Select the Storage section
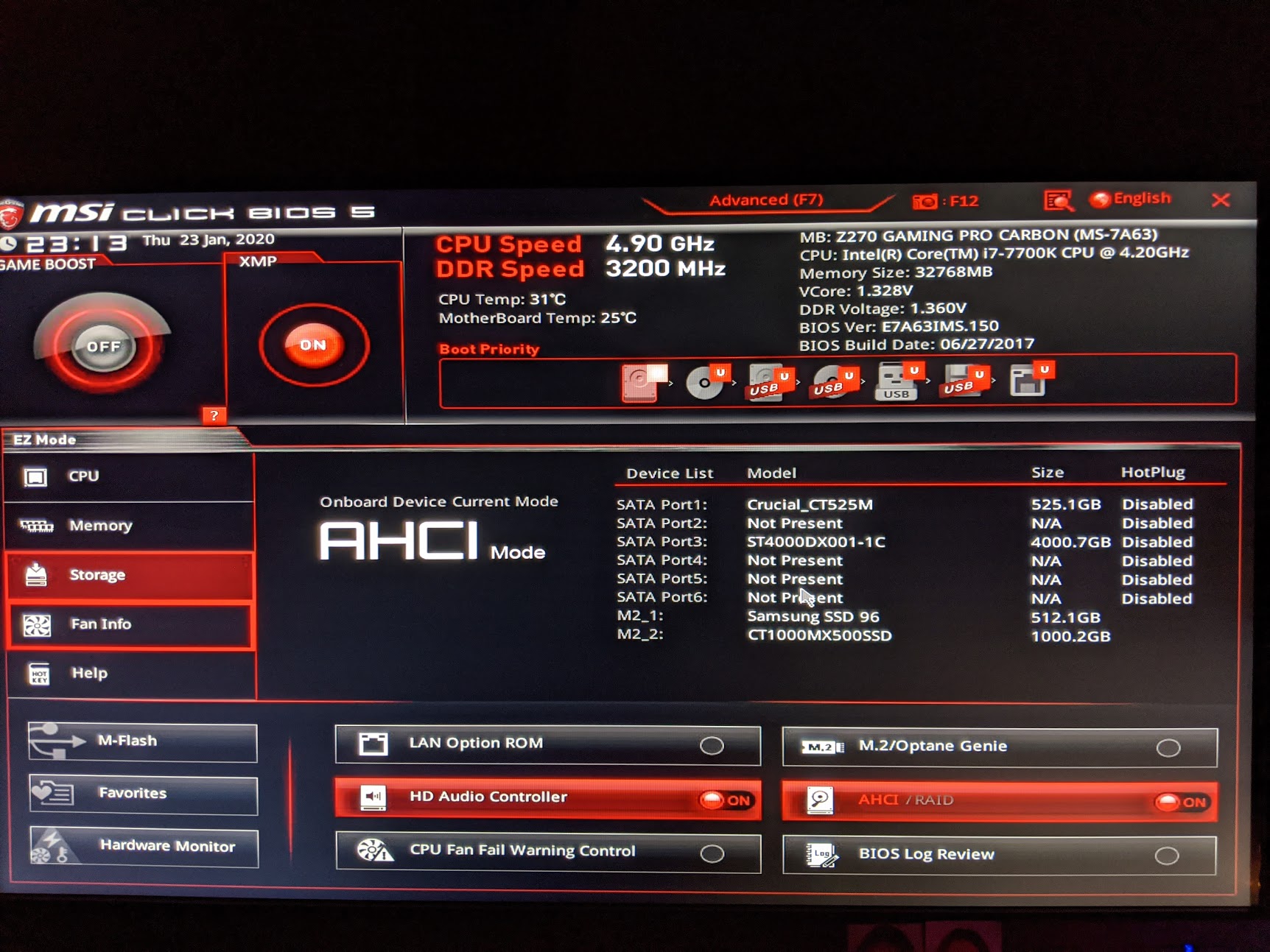 coord(130,576)
